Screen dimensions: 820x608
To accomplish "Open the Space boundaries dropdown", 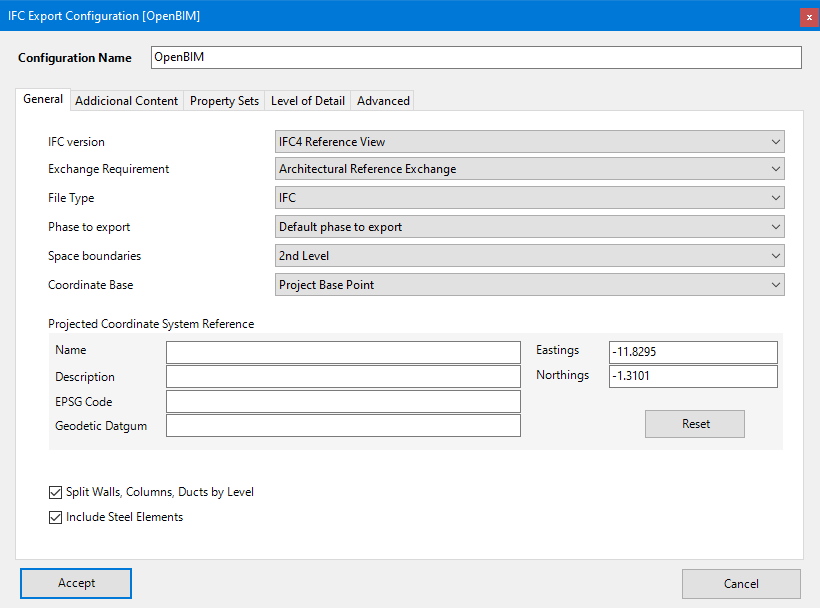I will pyautogui.click(x=529, y=256).
